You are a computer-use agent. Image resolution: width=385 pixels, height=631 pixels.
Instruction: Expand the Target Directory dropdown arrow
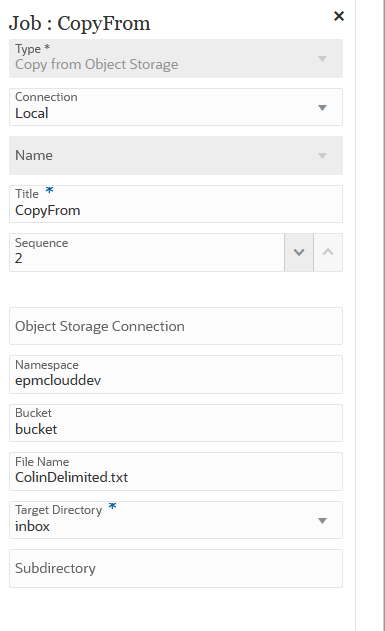(x=322, y=520)
